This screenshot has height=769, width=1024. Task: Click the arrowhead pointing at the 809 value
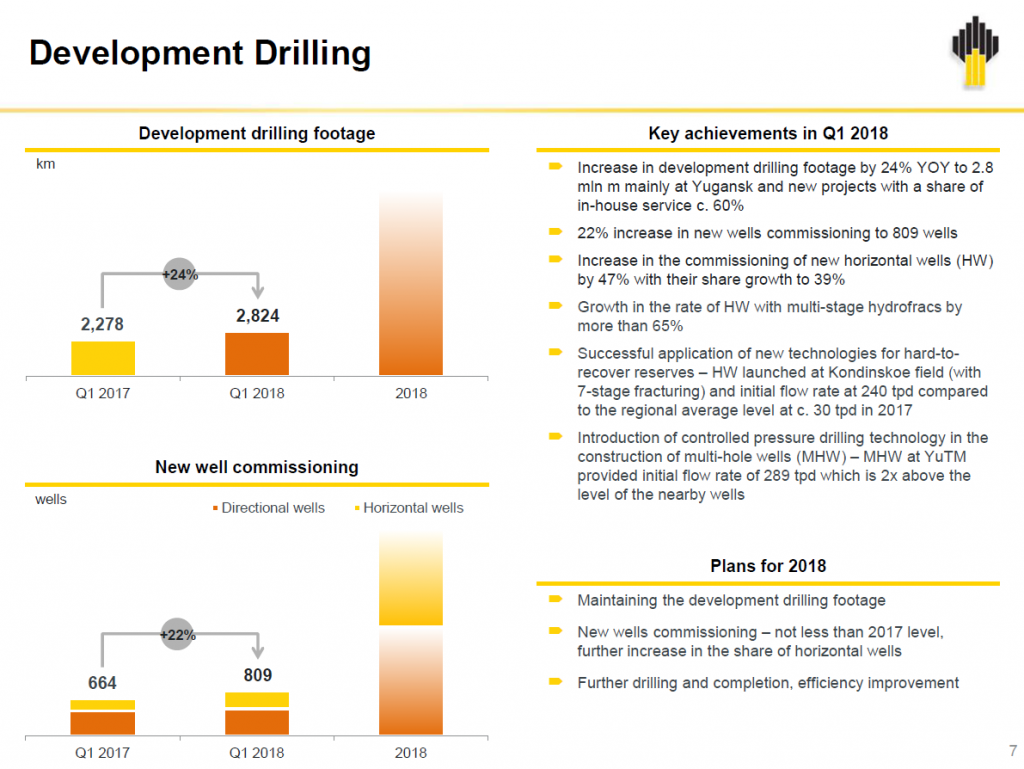point(257,652)
